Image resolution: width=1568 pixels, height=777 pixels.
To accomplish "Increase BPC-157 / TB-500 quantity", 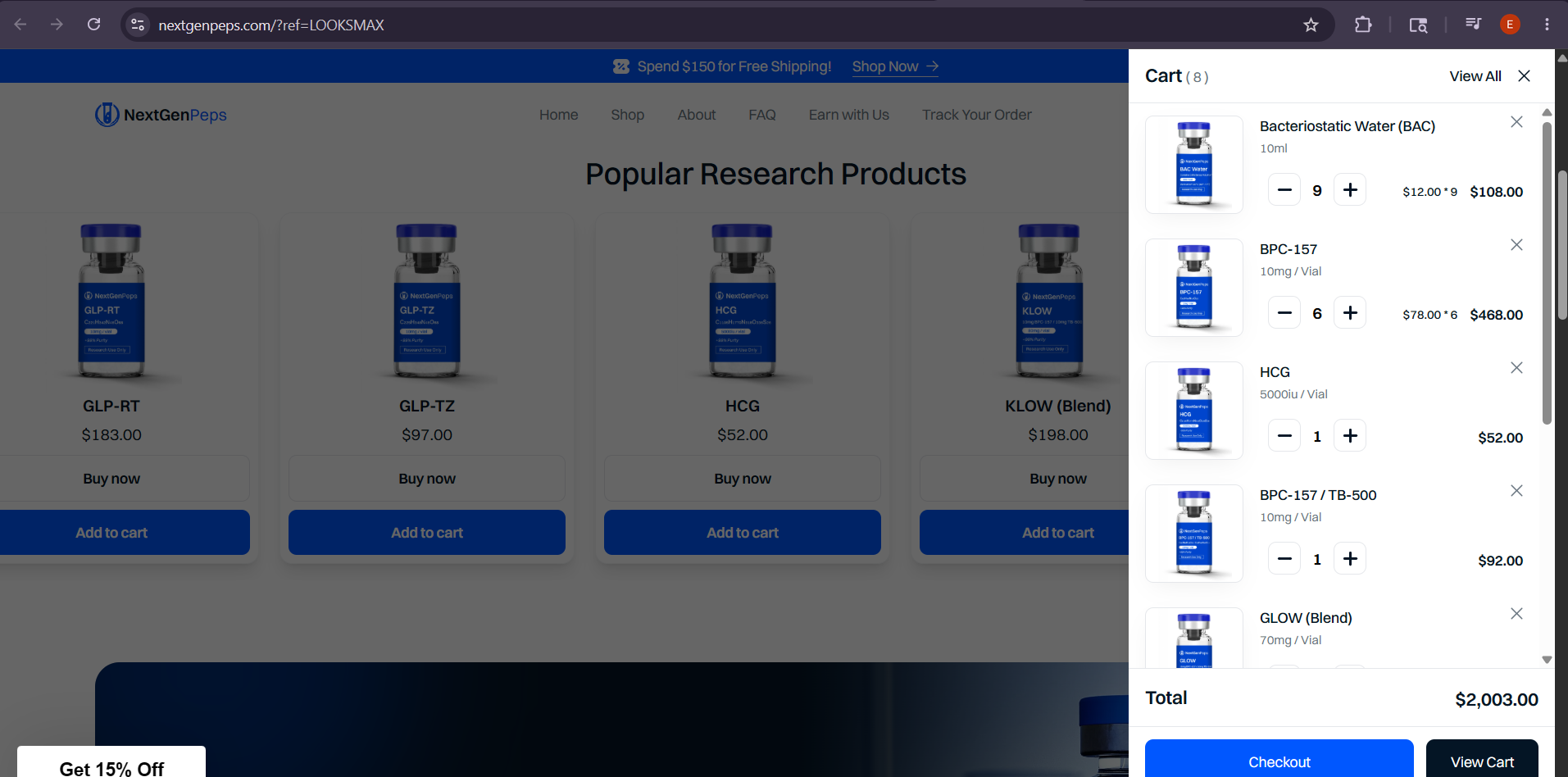I will (x=1350, y=559).
